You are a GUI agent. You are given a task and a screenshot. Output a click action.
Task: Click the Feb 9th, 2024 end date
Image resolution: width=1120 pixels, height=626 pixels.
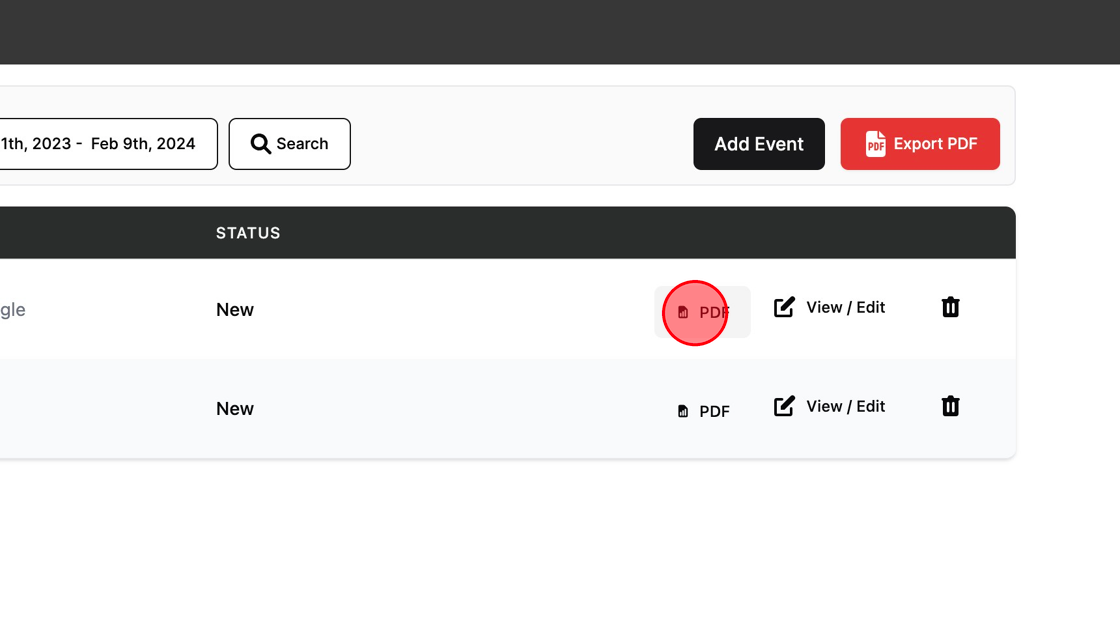[x=143, y=144]
